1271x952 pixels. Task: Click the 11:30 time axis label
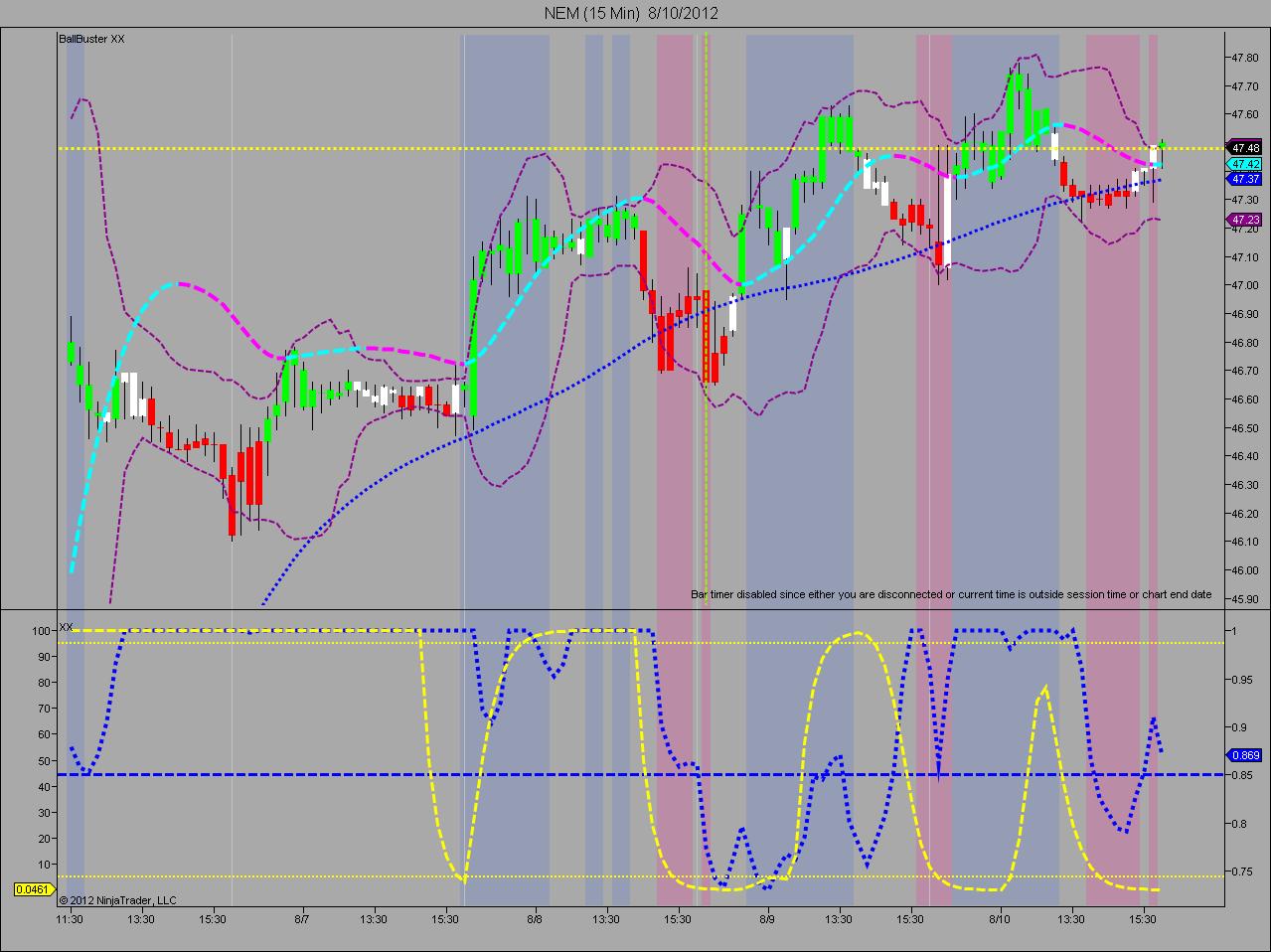point(69,920)
